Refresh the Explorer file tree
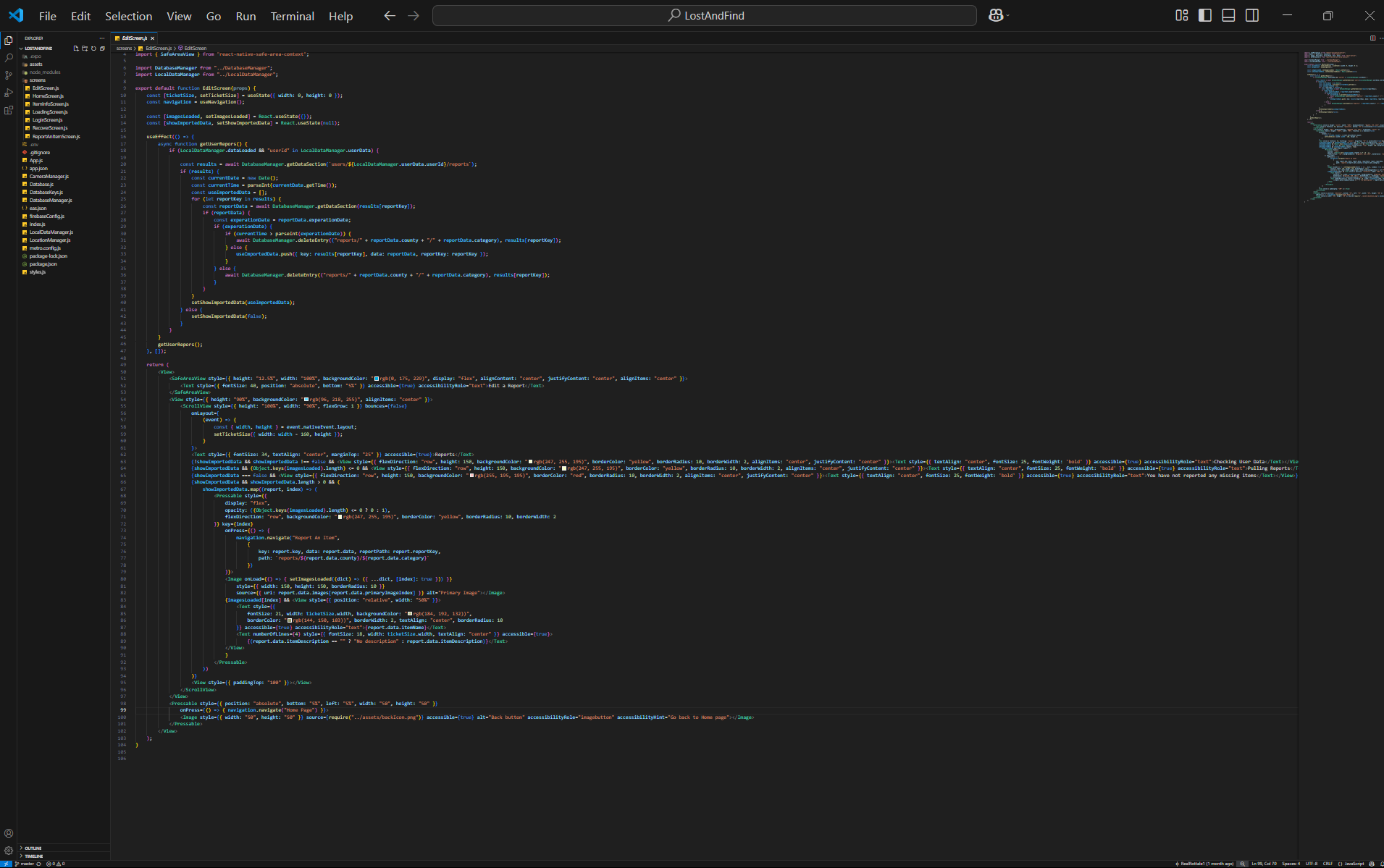This screenshot has height=868, width=1384. coord(93,49)
